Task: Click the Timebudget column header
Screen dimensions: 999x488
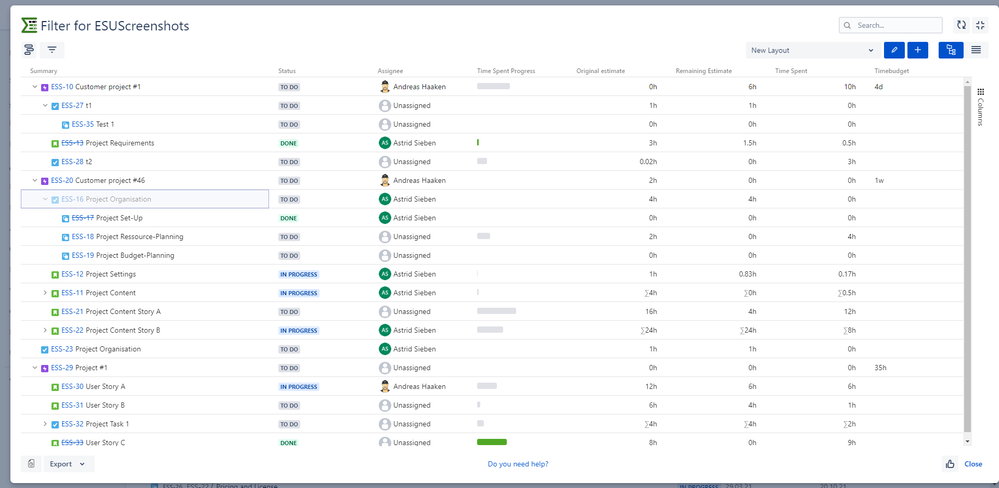Action: [x=891, y=71]
